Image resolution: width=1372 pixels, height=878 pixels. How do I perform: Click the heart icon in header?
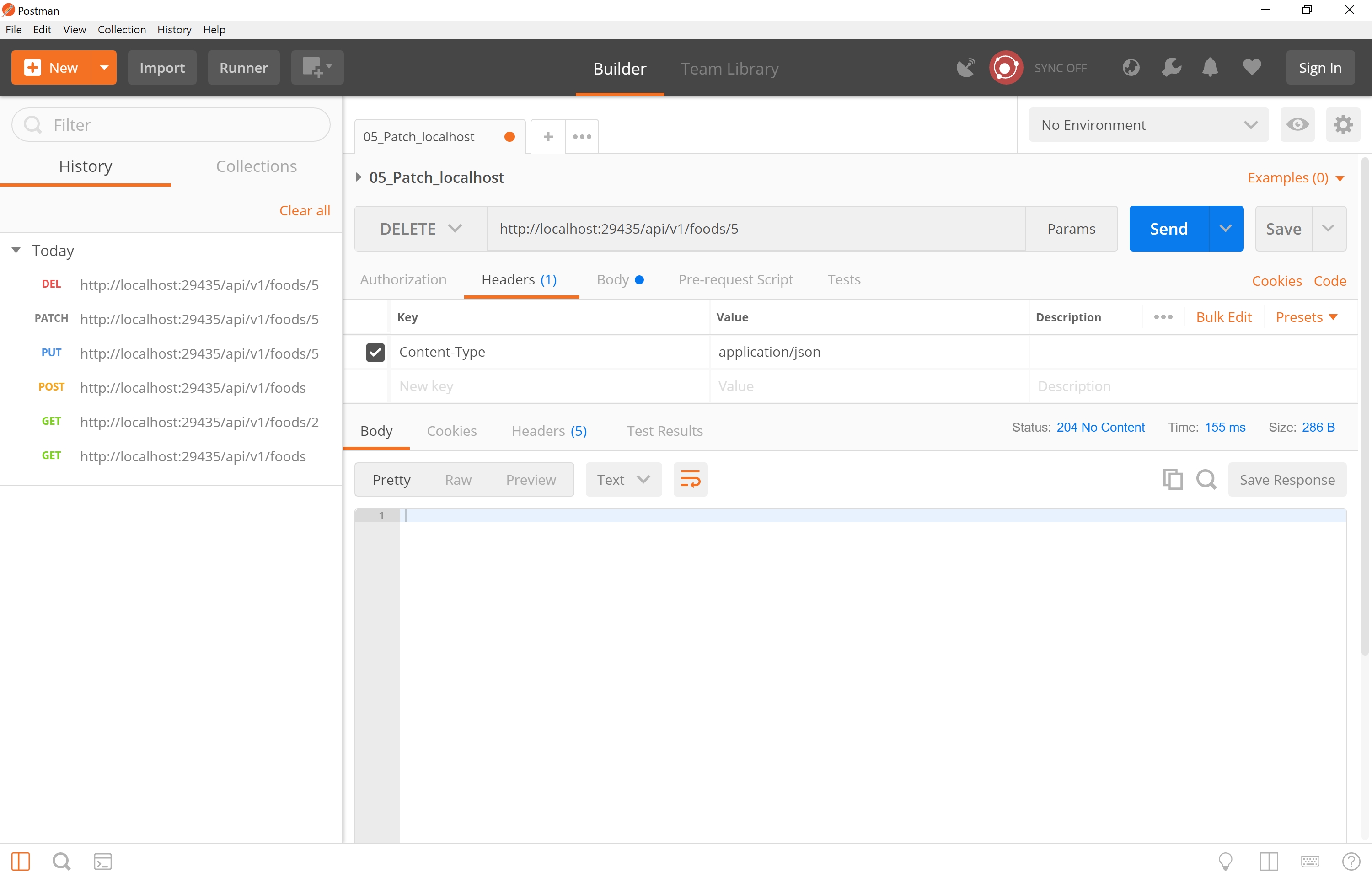click(x=1252, y=68)
